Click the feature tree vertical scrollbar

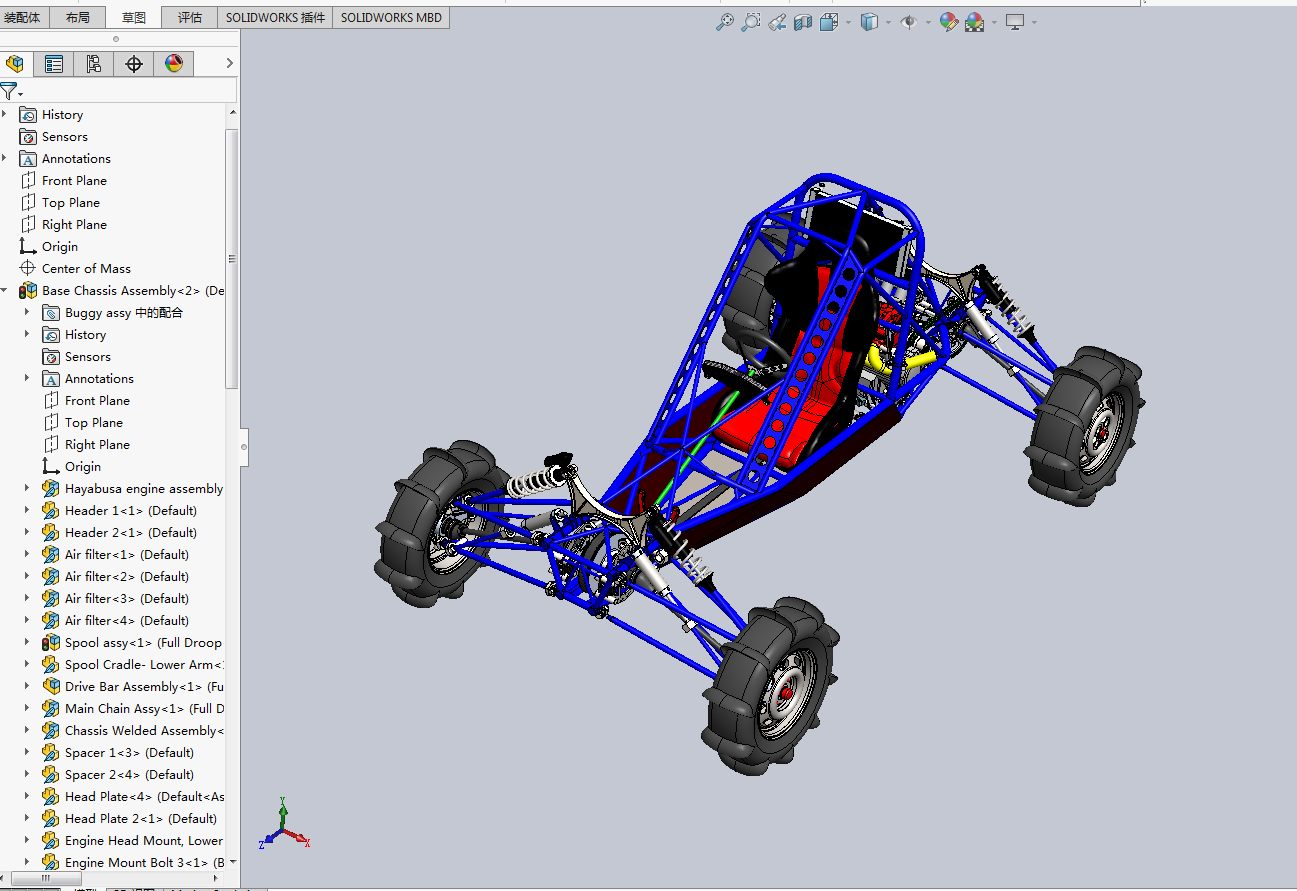click(232, 260)
